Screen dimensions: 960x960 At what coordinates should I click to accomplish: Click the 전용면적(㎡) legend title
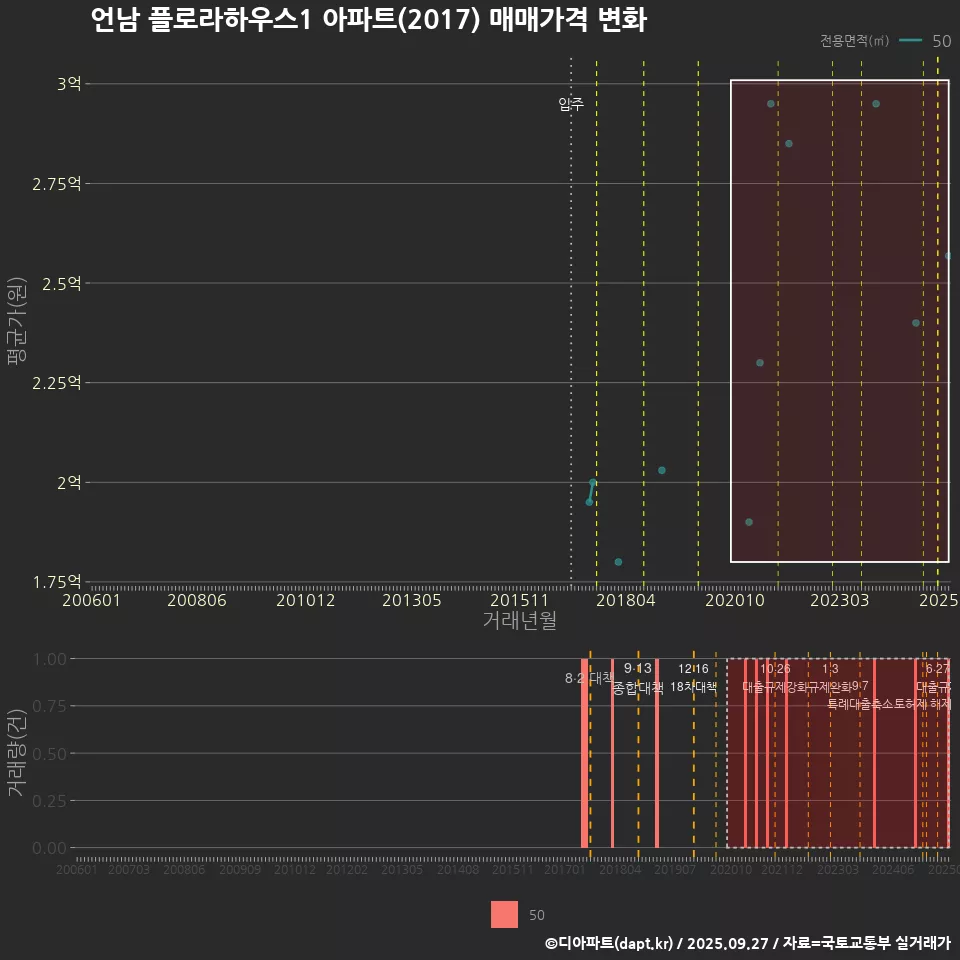(854, 41)
